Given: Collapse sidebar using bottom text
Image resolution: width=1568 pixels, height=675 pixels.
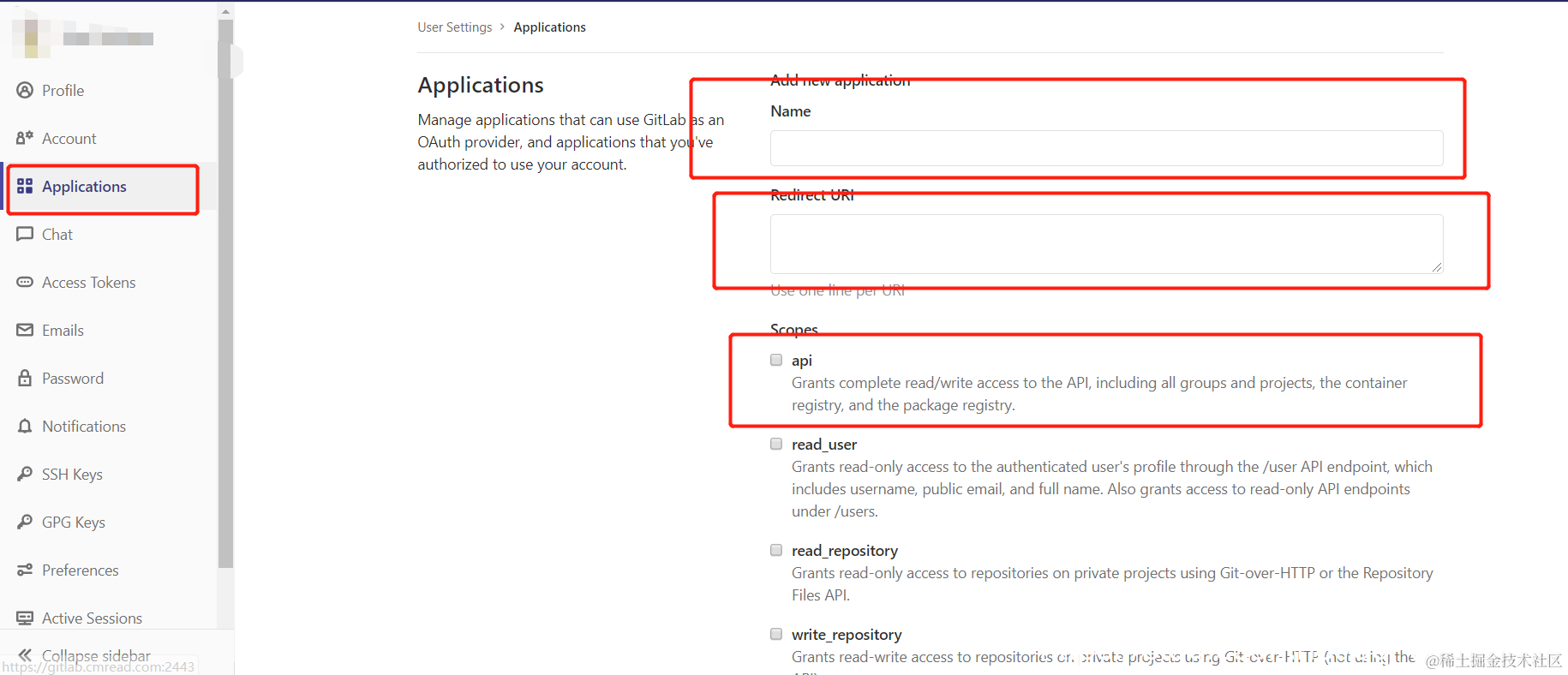Looking at the screenshot, I should 96,655.
